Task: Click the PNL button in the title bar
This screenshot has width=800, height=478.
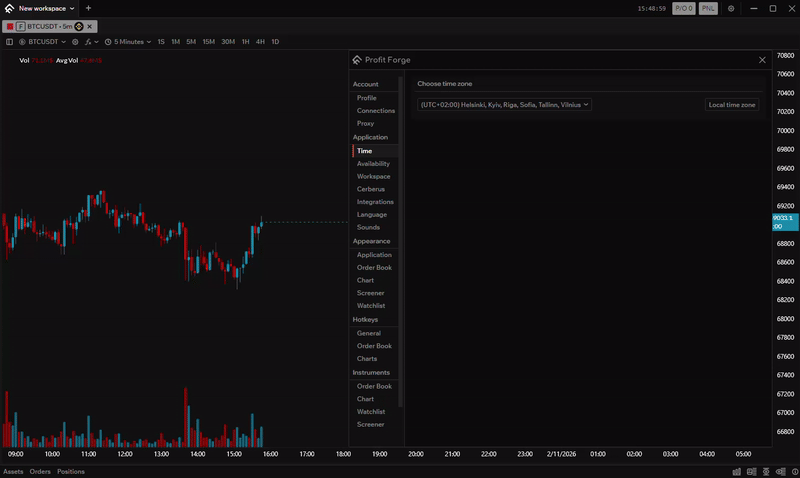Action: (708, 8)
